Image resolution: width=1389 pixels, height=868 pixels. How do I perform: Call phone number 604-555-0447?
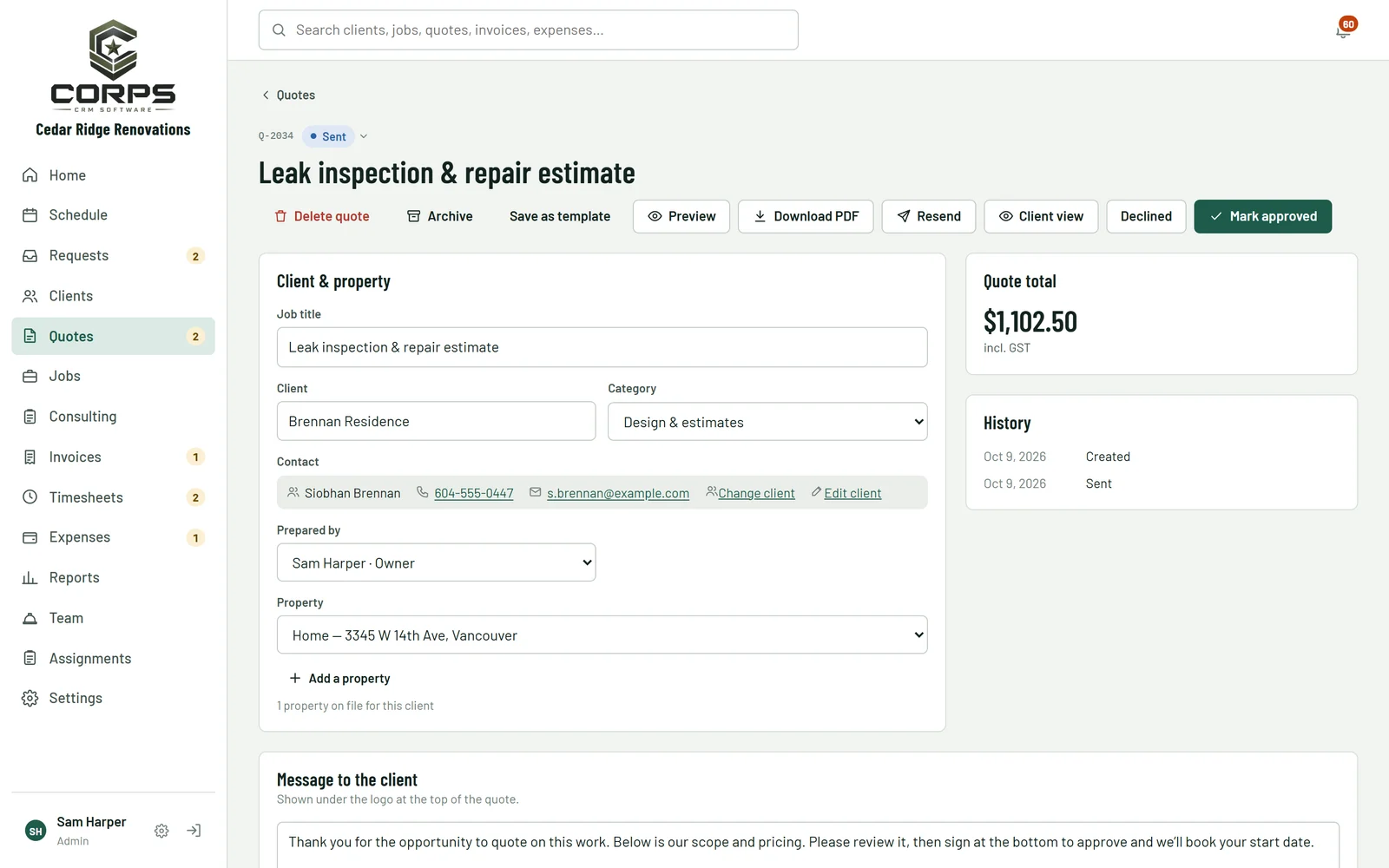coord(474,493)
